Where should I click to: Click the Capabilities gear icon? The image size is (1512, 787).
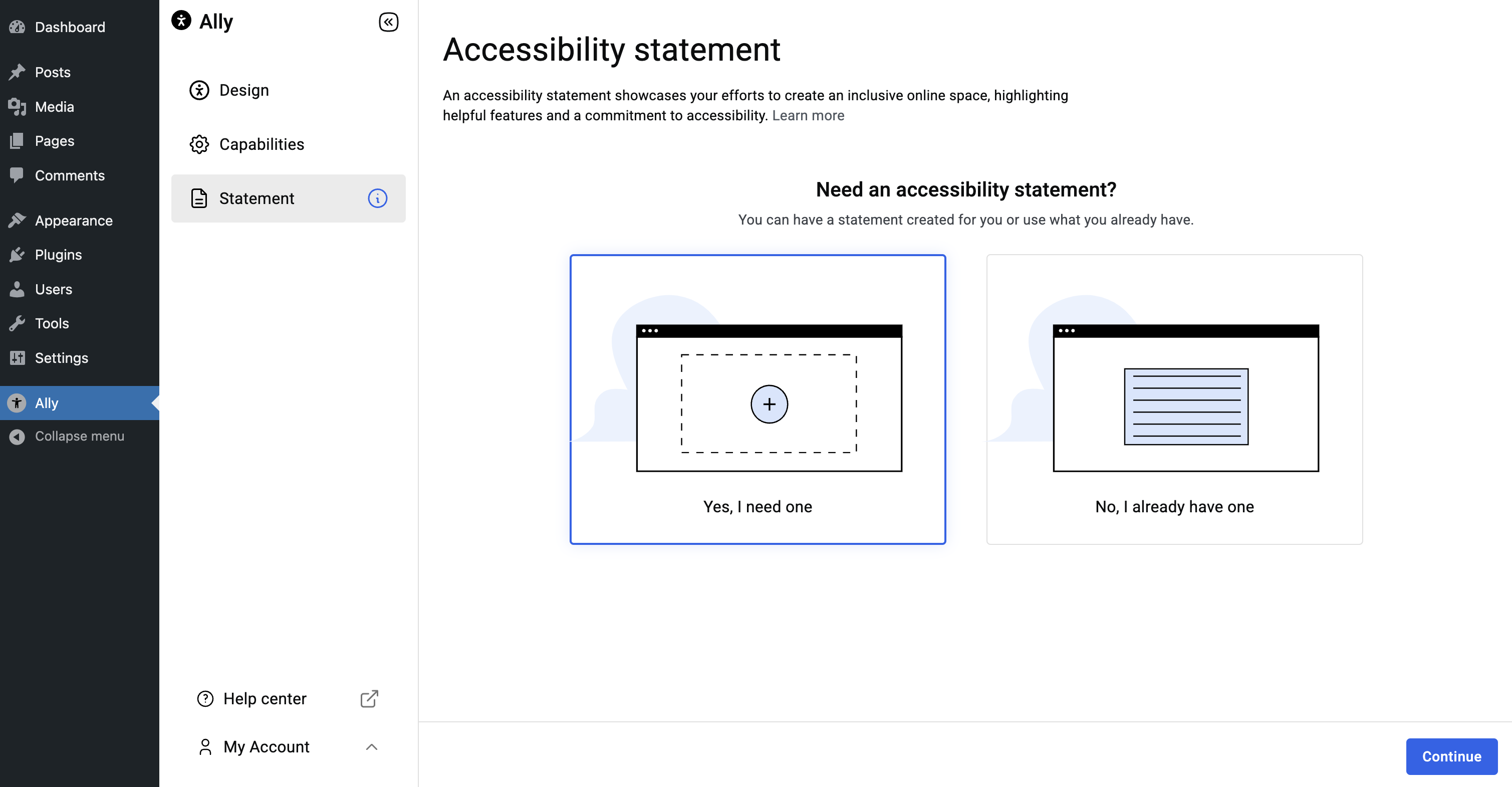(199, 144)
